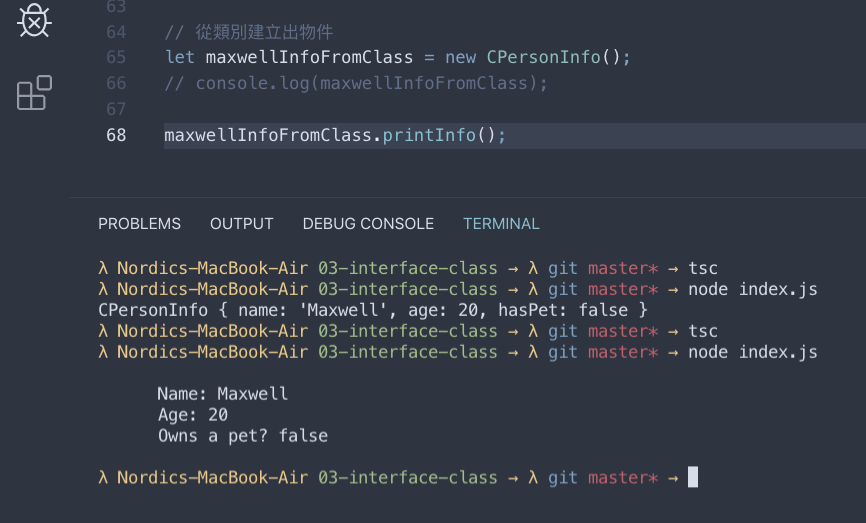This screenshot has height=523, width=866.
Task: Click the terminal cursor at last prompt
Action: coord(693,477)
